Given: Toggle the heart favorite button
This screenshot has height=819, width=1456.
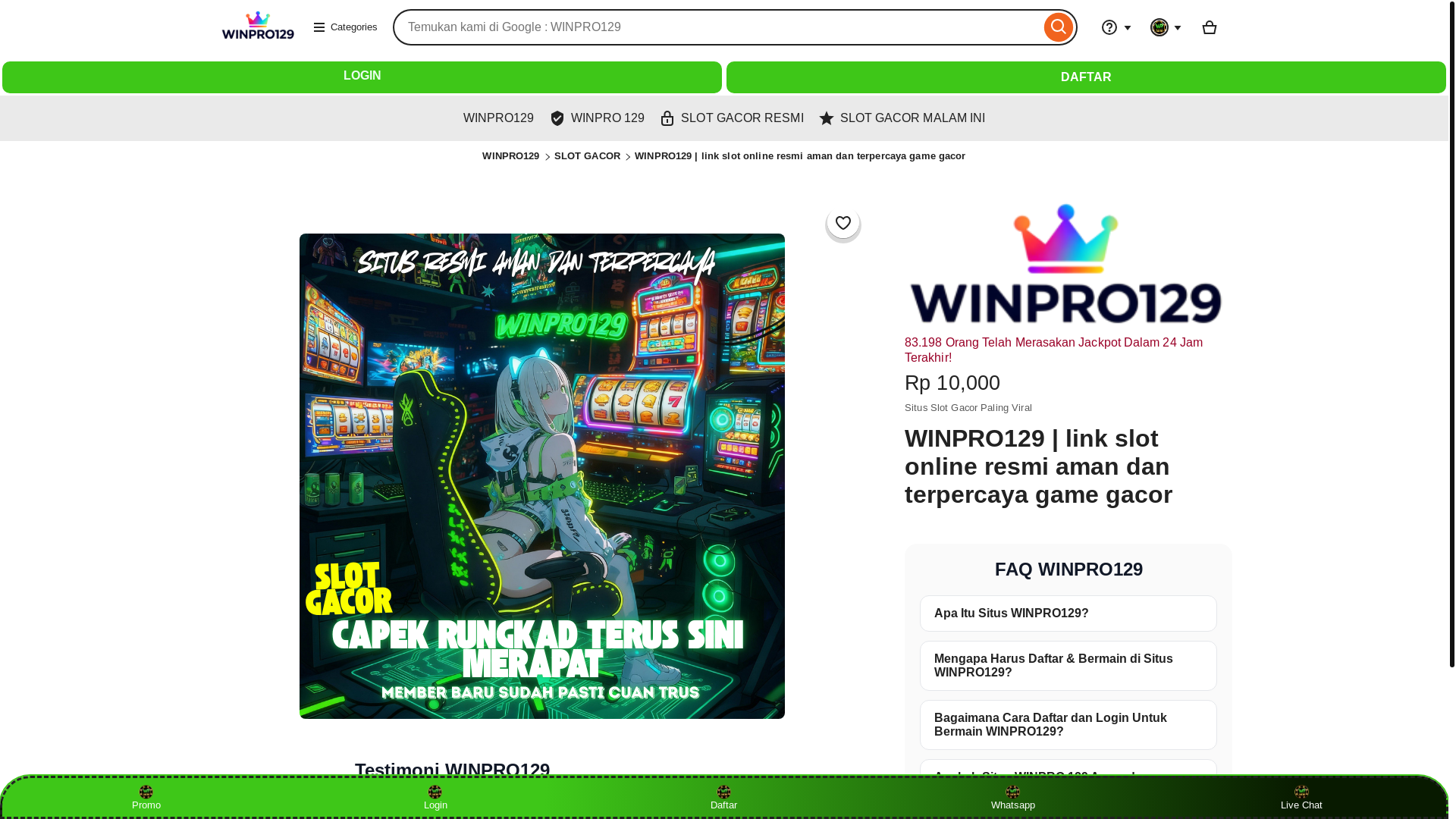Looking at the screenshot, I should (843, 223).
